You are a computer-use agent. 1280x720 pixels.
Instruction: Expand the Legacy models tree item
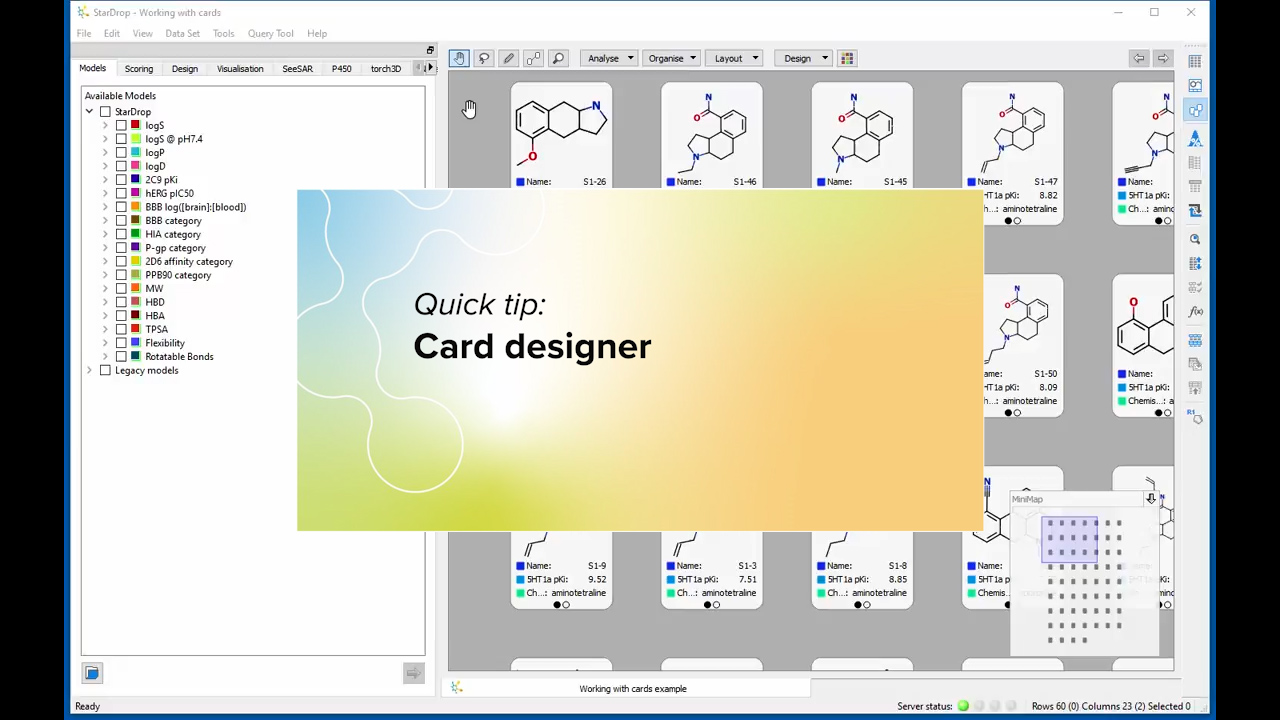point(89,370)
